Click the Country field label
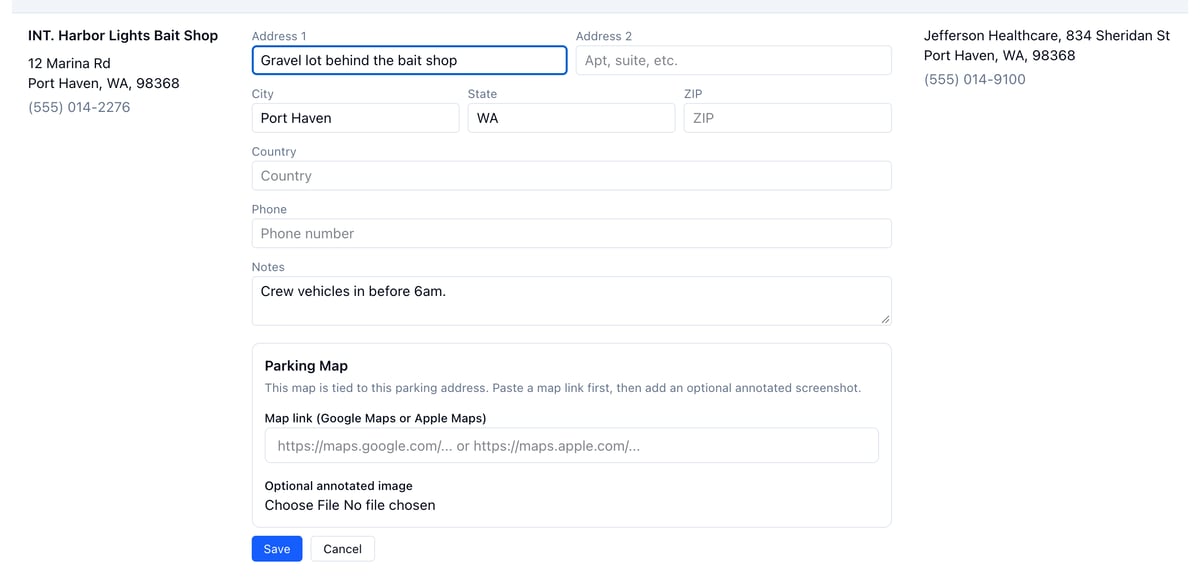 (x=274, y=152)
